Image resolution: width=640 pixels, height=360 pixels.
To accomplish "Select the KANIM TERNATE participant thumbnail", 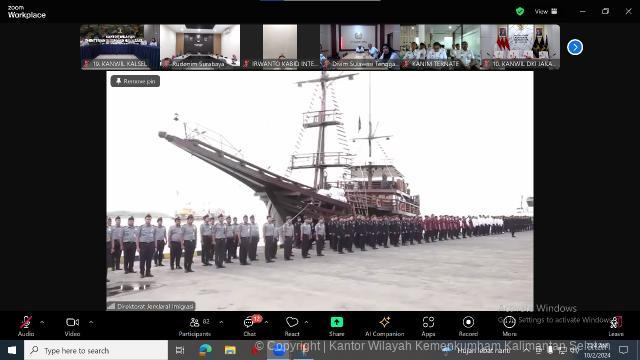I will [x=440, y=47].
